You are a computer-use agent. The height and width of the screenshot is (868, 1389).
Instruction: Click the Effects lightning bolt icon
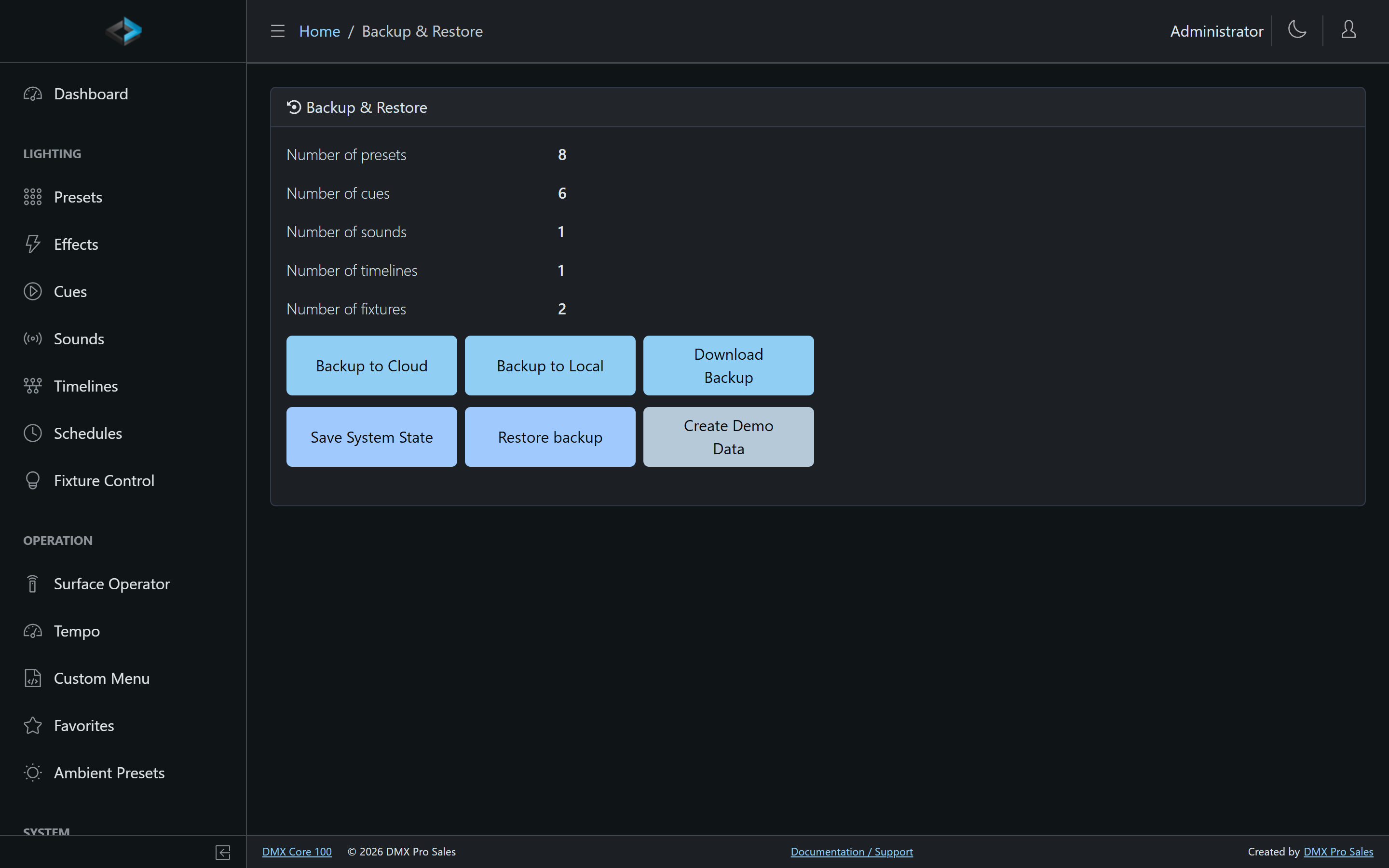(33, 244)
